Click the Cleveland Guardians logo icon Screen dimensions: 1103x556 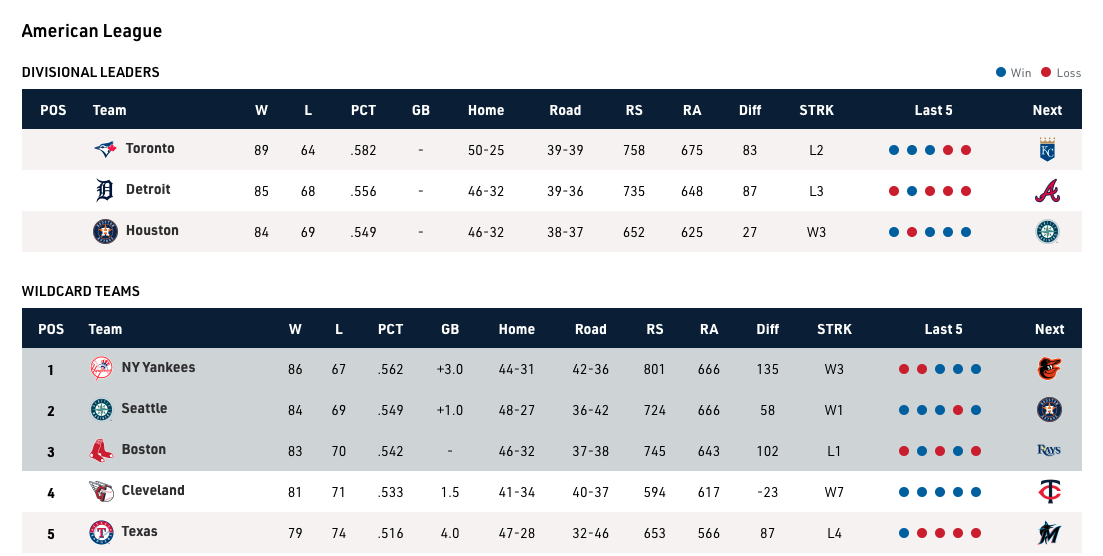(x=101, y=492)
